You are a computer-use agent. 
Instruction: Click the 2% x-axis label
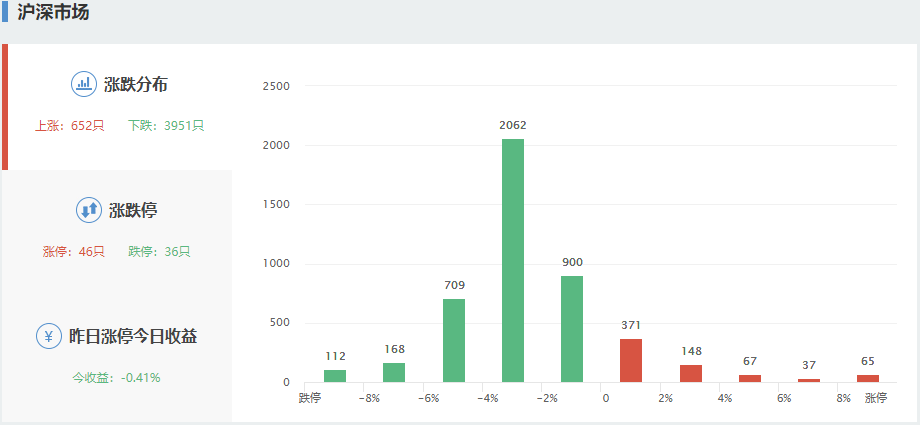pyautogui.click(x=665, y=399)
